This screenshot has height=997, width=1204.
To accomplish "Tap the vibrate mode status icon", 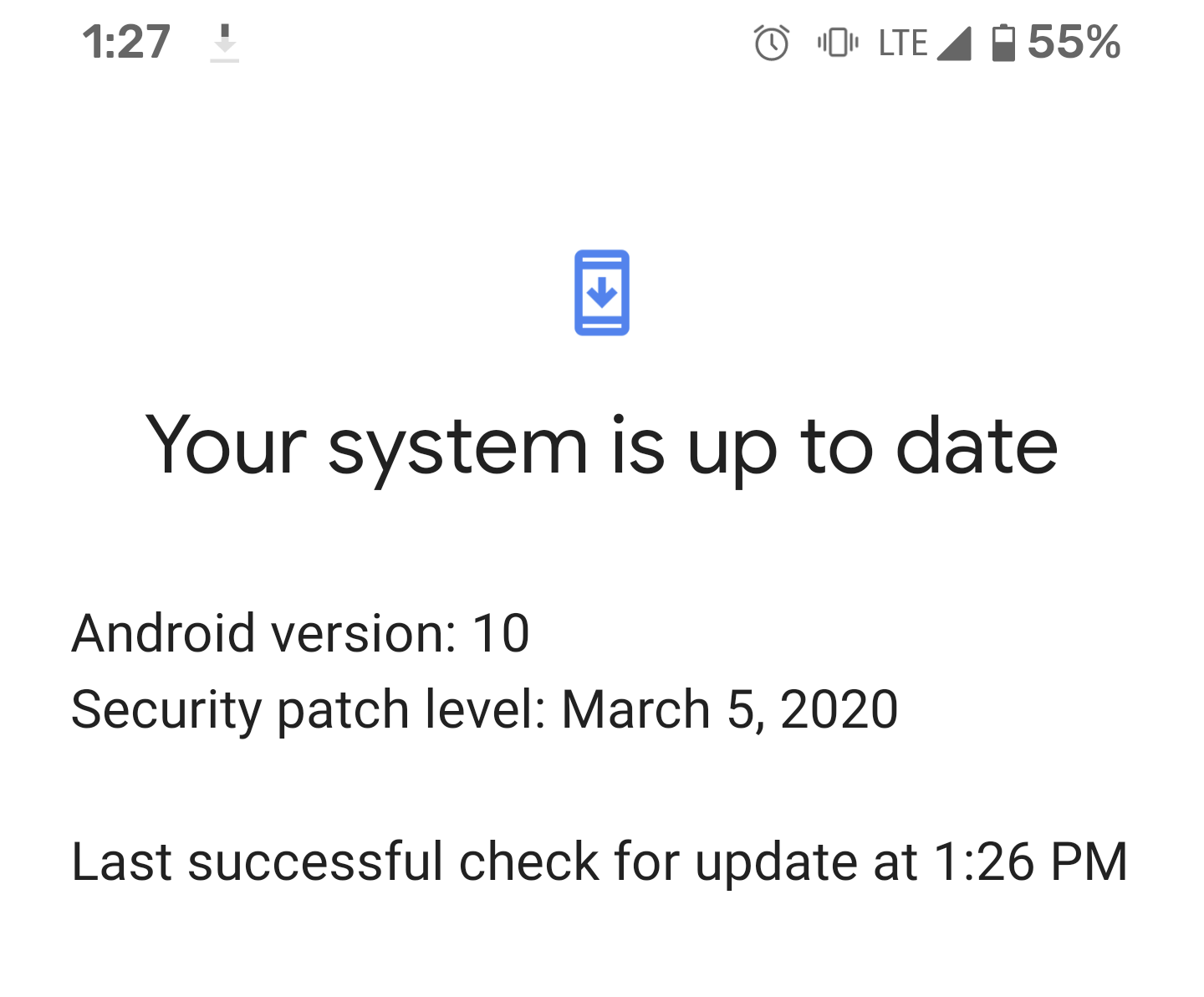I will (x=838, y=42).
